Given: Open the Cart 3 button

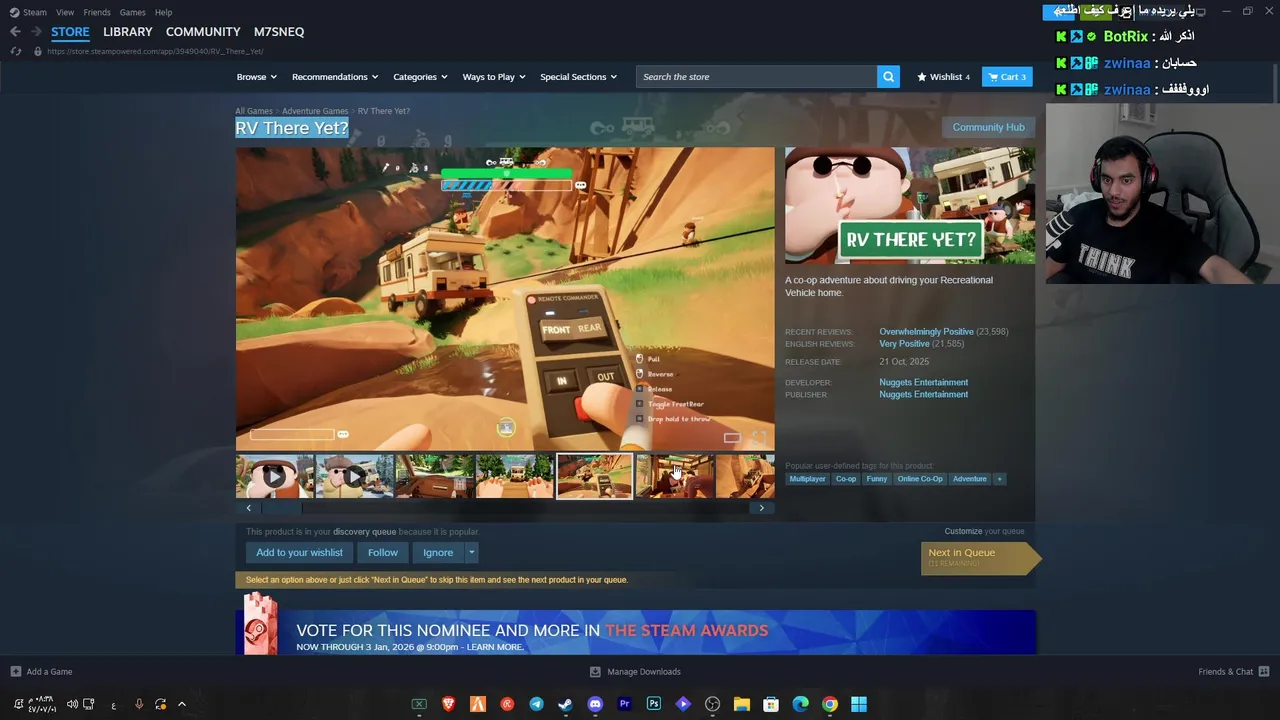Looking at the screenshot, I should click(x=1007, y=77).
